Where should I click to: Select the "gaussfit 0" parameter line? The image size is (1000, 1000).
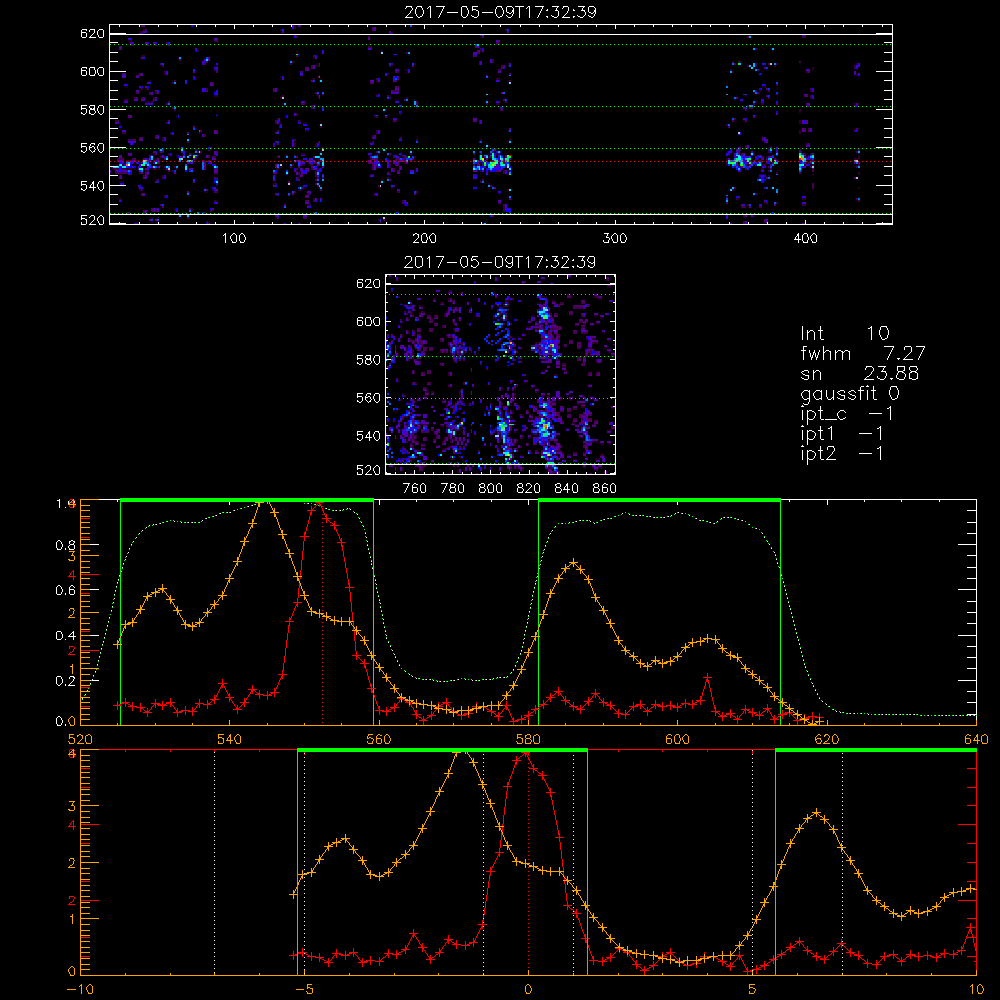[849, 393]
